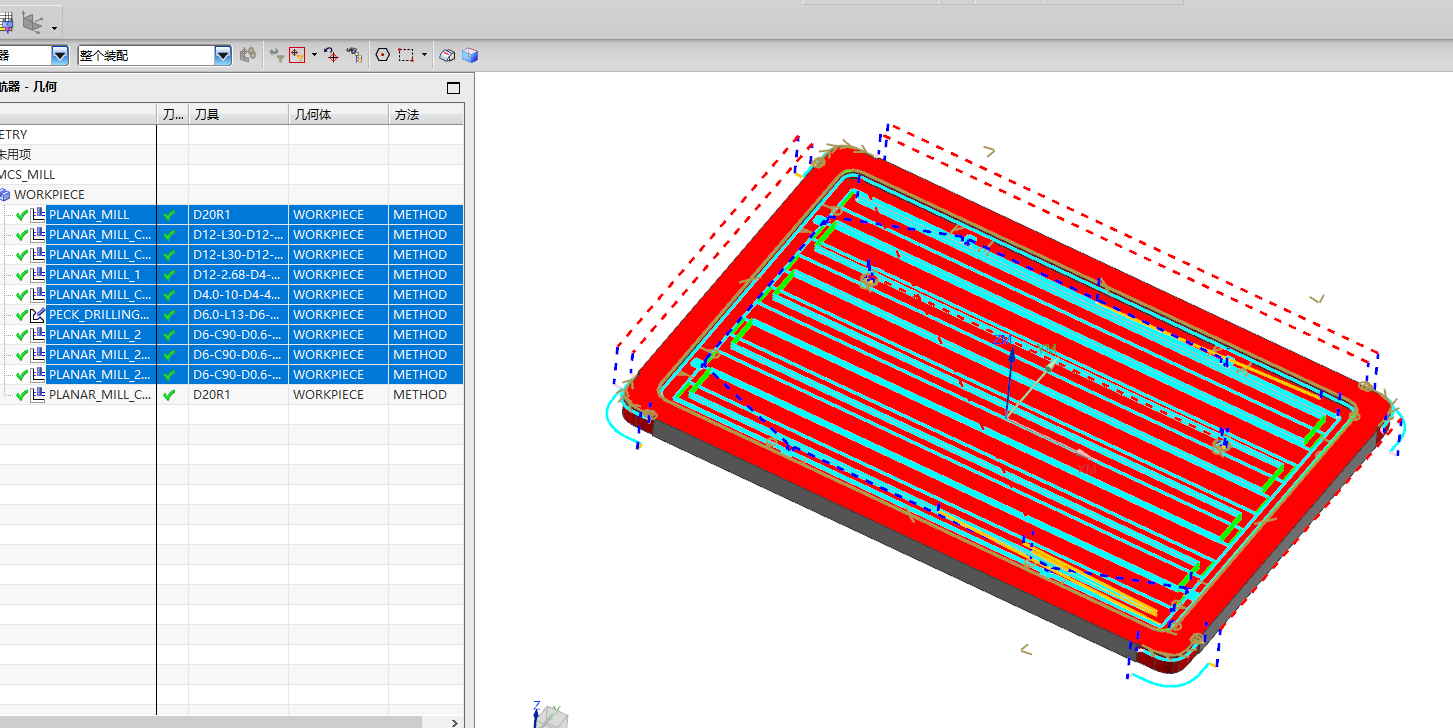Click the narrow 刀... column header
Image resolution: width=1453 pixels, height=728 pixels.
pos(172,115)
